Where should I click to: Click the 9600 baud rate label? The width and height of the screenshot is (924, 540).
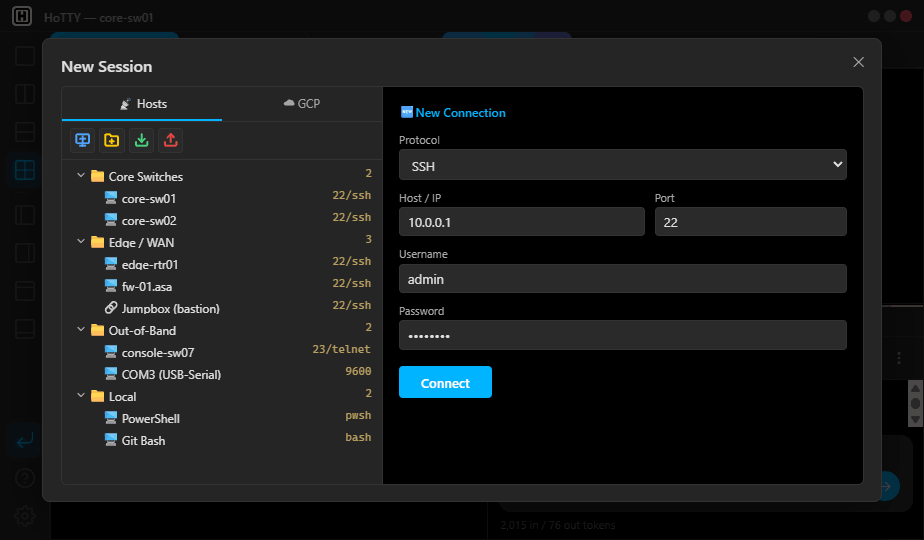point(358,371)
